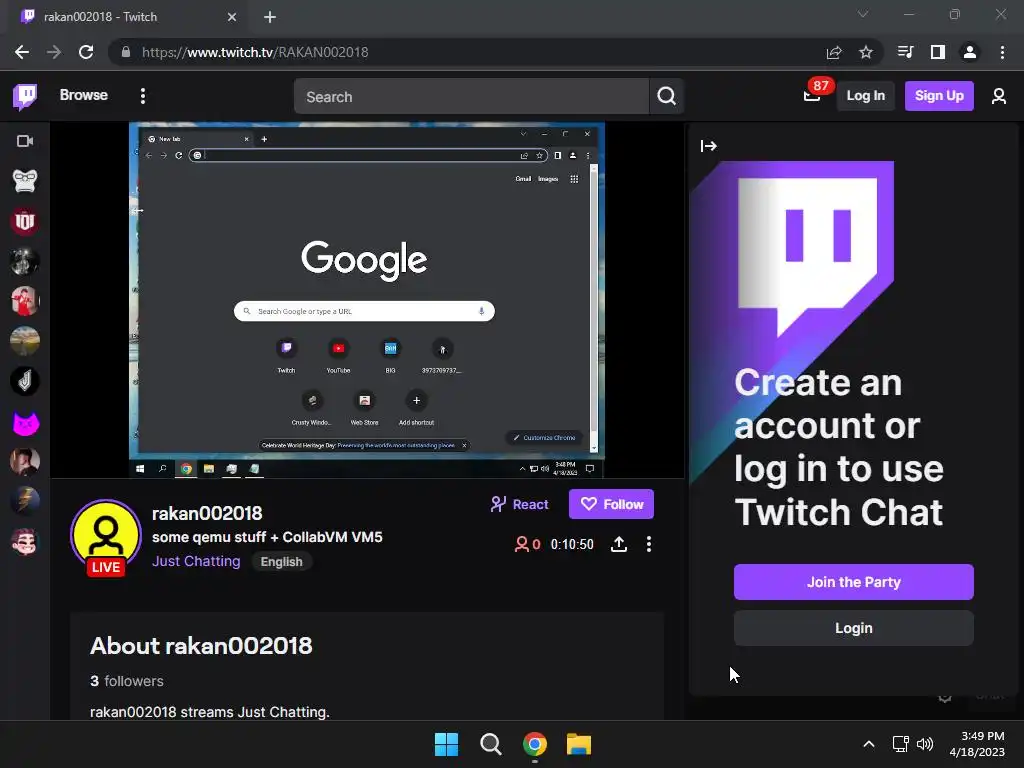
Task: Open Windows taskbar search
Action: coord(490,744)
